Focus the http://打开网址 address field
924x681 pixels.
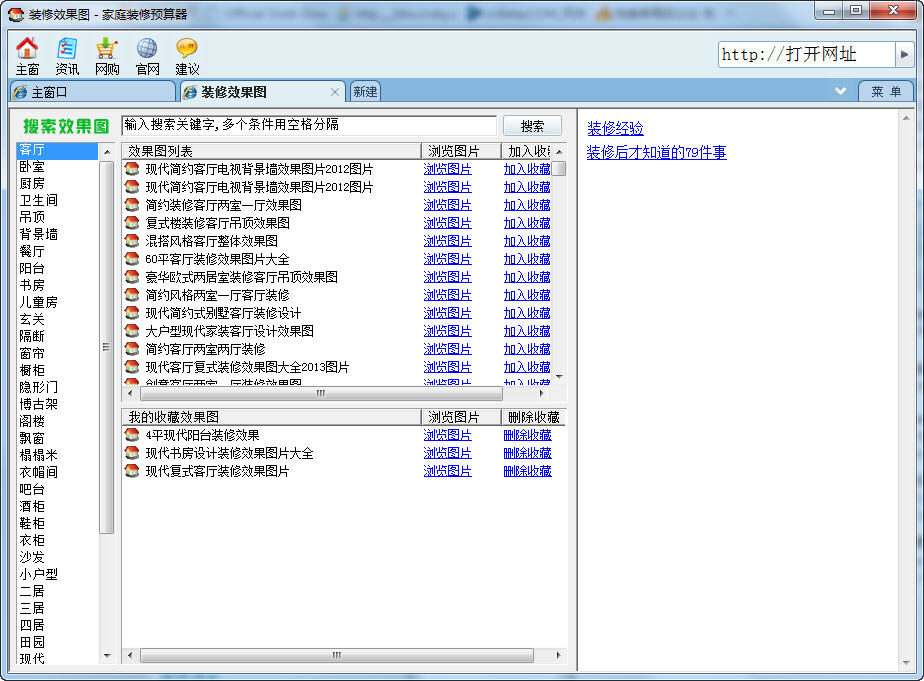[x=807, y=55]
